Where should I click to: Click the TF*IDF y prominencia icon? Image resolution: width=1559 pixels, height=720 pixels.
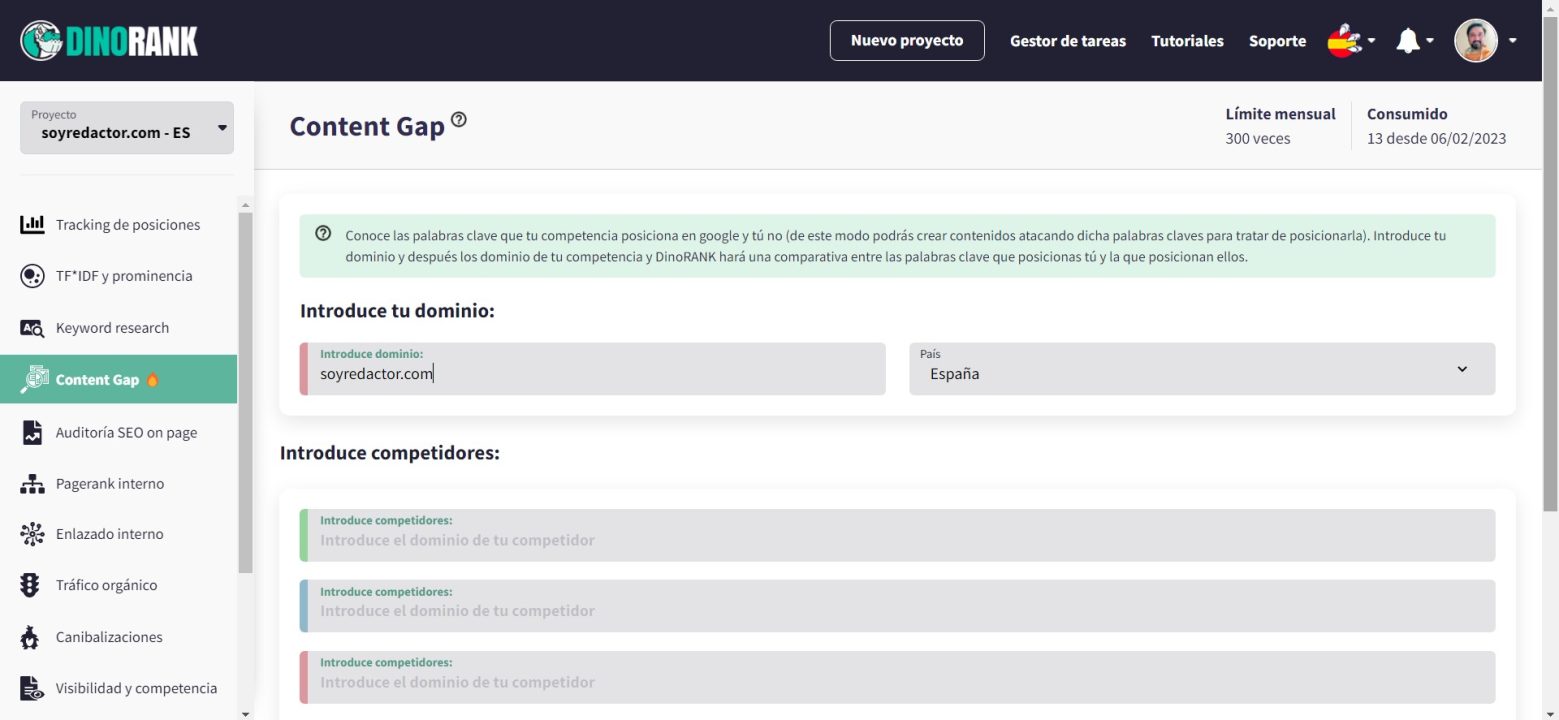[32, 276]
